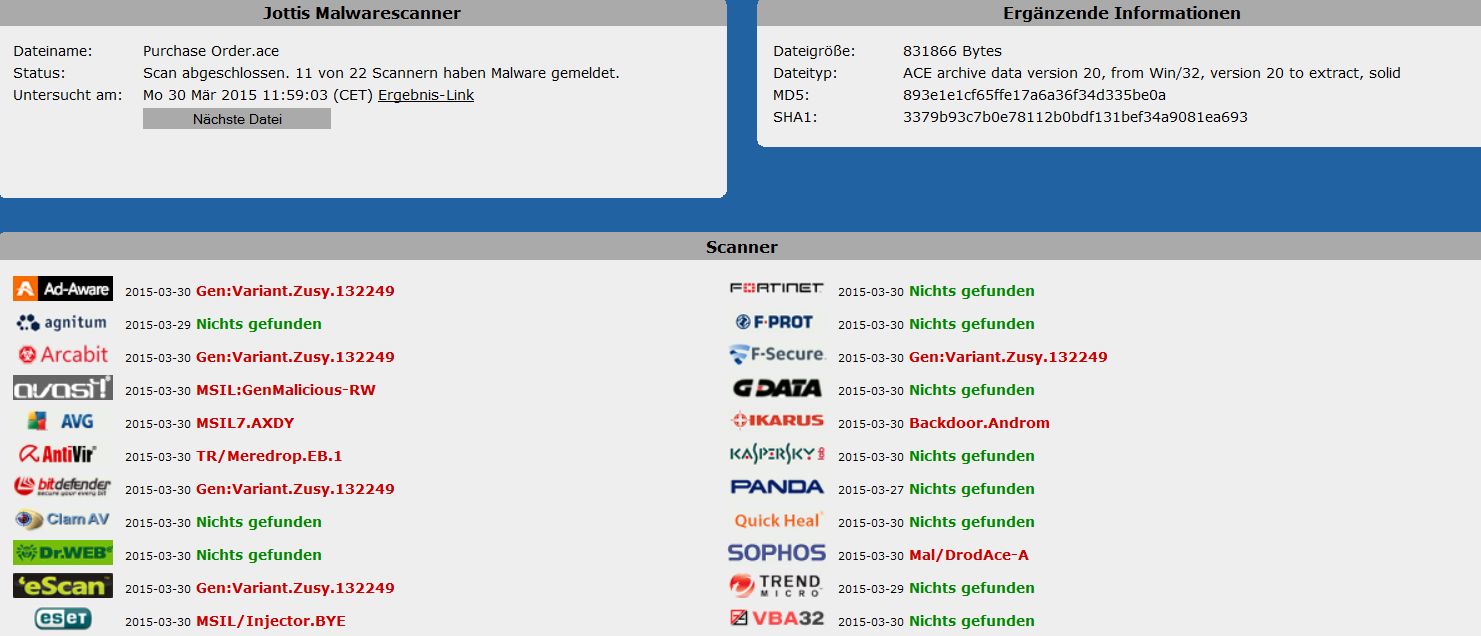This screenshot has height=636, width=1481.
Task: Click the ClamAV scanner logo
Action: (63, 520)
